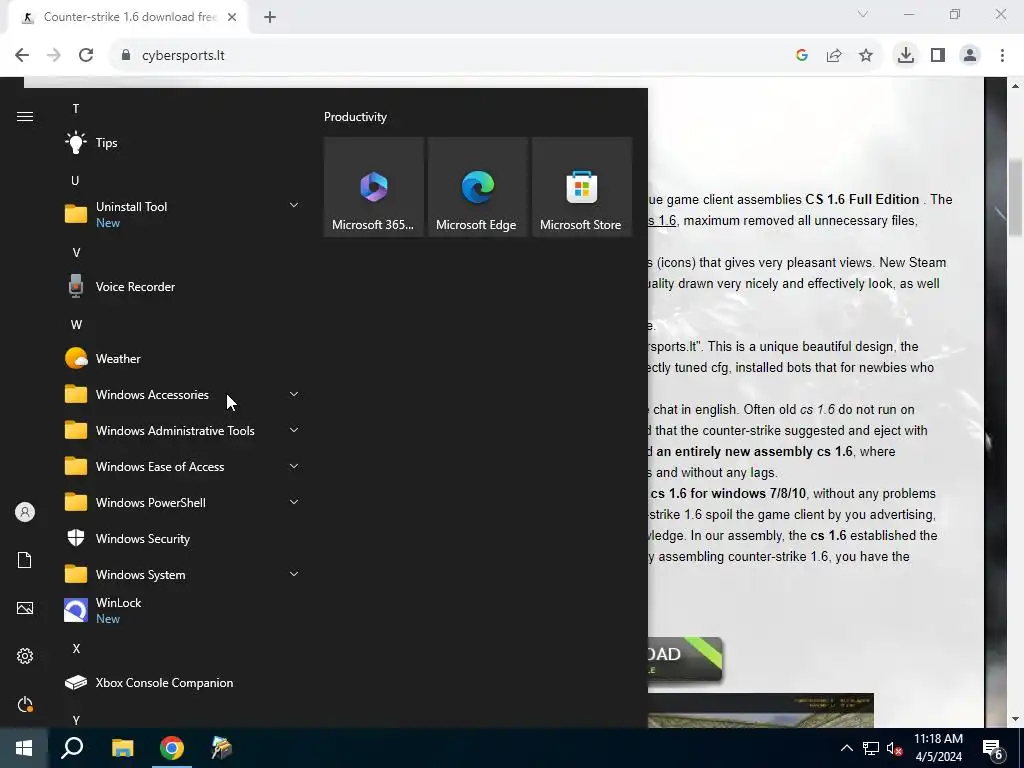1024x768 pixels.
Task: Click the Power icon in Start
Action: pyautogui.click(x=25, y=704)
